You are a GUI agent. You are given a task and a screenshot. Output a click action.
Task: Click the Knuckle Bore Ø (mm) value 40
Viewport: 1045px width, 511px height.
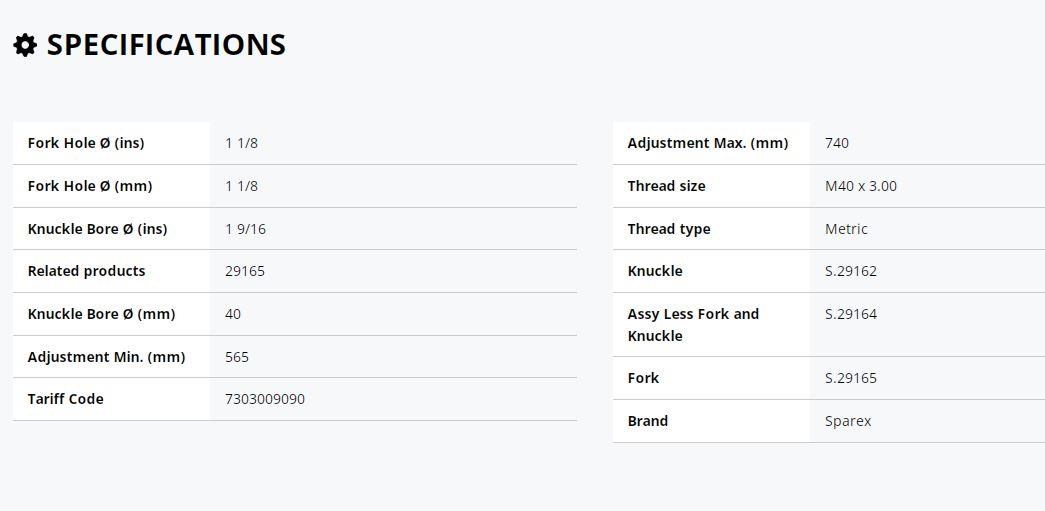(x=233, y=314)
